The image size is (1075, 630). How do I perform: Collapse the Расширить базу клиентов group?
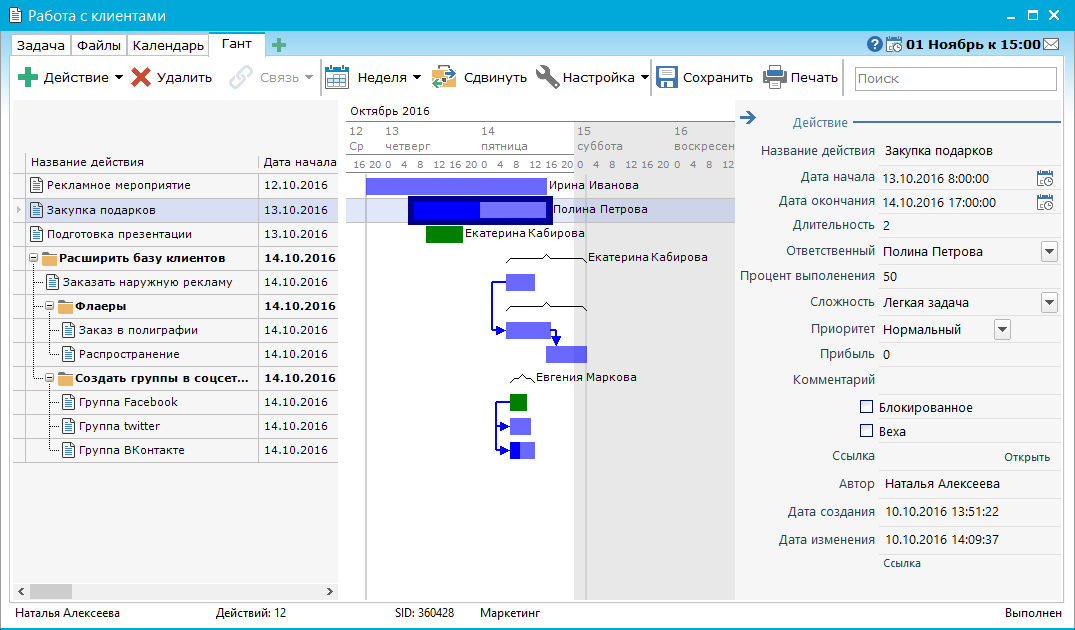point(33,258)
